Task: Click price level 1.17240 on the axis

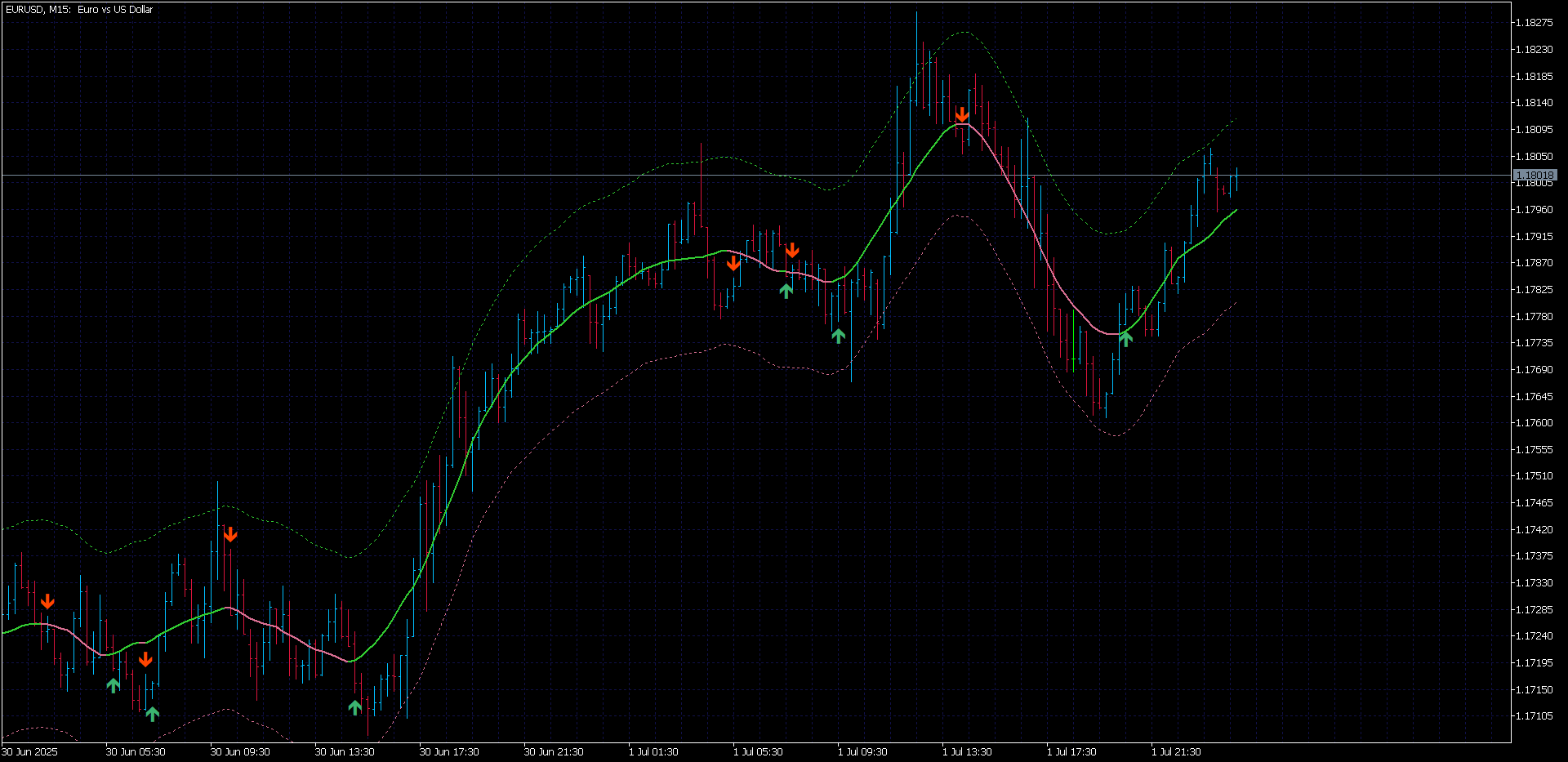Action: [1534, 636]
